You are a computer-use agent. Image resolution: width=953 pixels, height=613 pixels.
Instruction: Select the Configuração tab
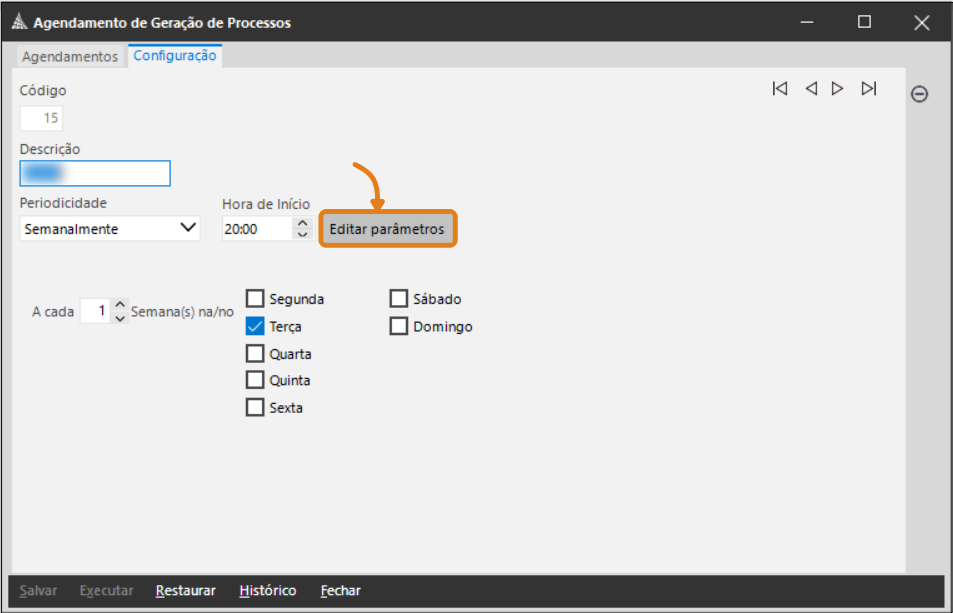175,56
